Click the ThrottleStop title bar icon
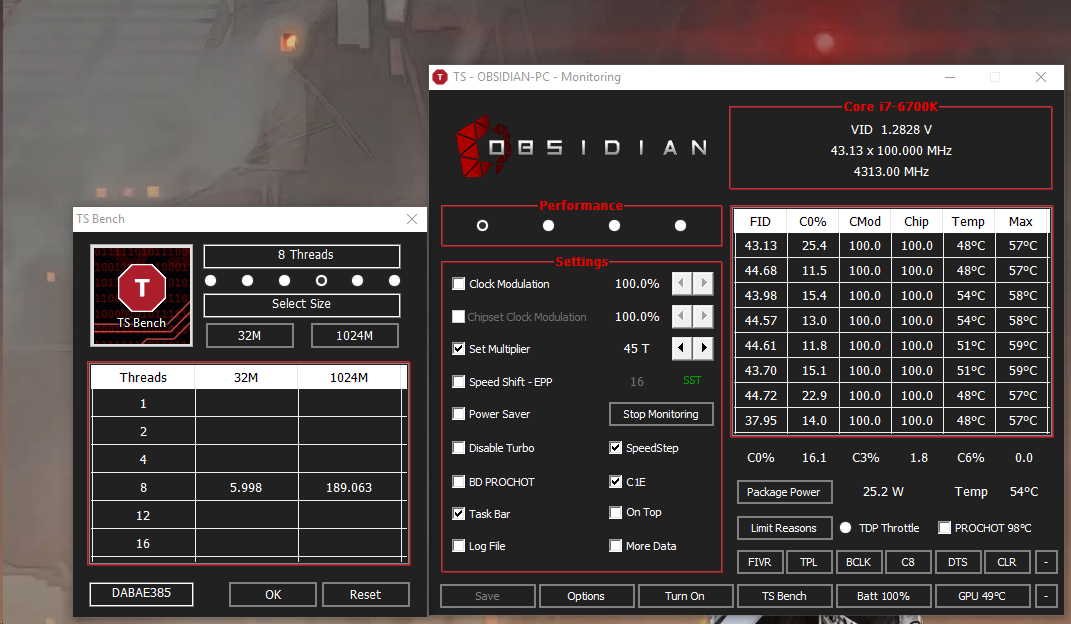Screen dimensions: 1071x624 coord(440,77)
